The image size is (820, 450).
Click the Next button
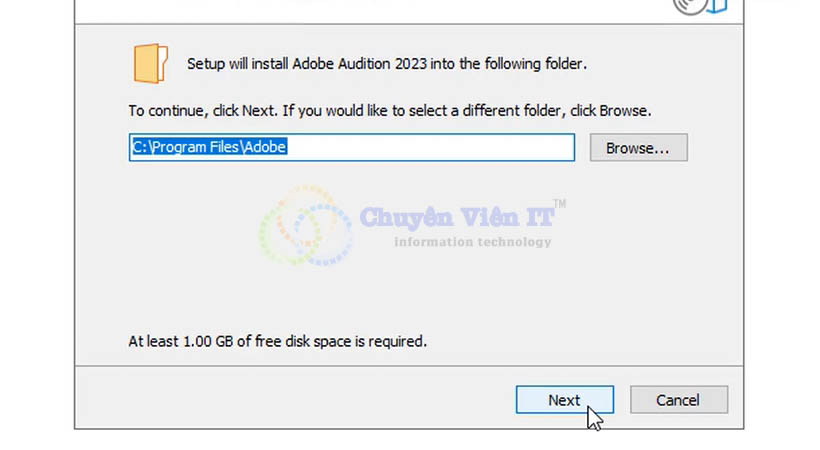click(x=564, y=400)
